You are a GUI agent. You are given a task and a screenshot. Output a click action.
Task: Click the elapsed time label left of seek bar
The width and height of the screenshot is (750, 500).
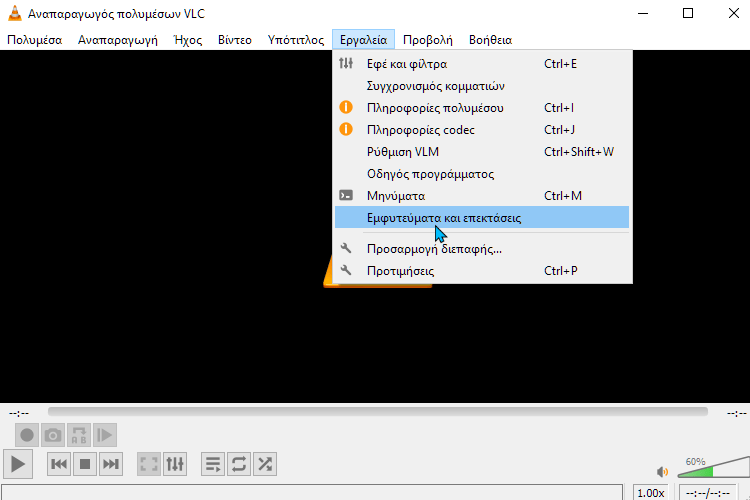point(19,413)
